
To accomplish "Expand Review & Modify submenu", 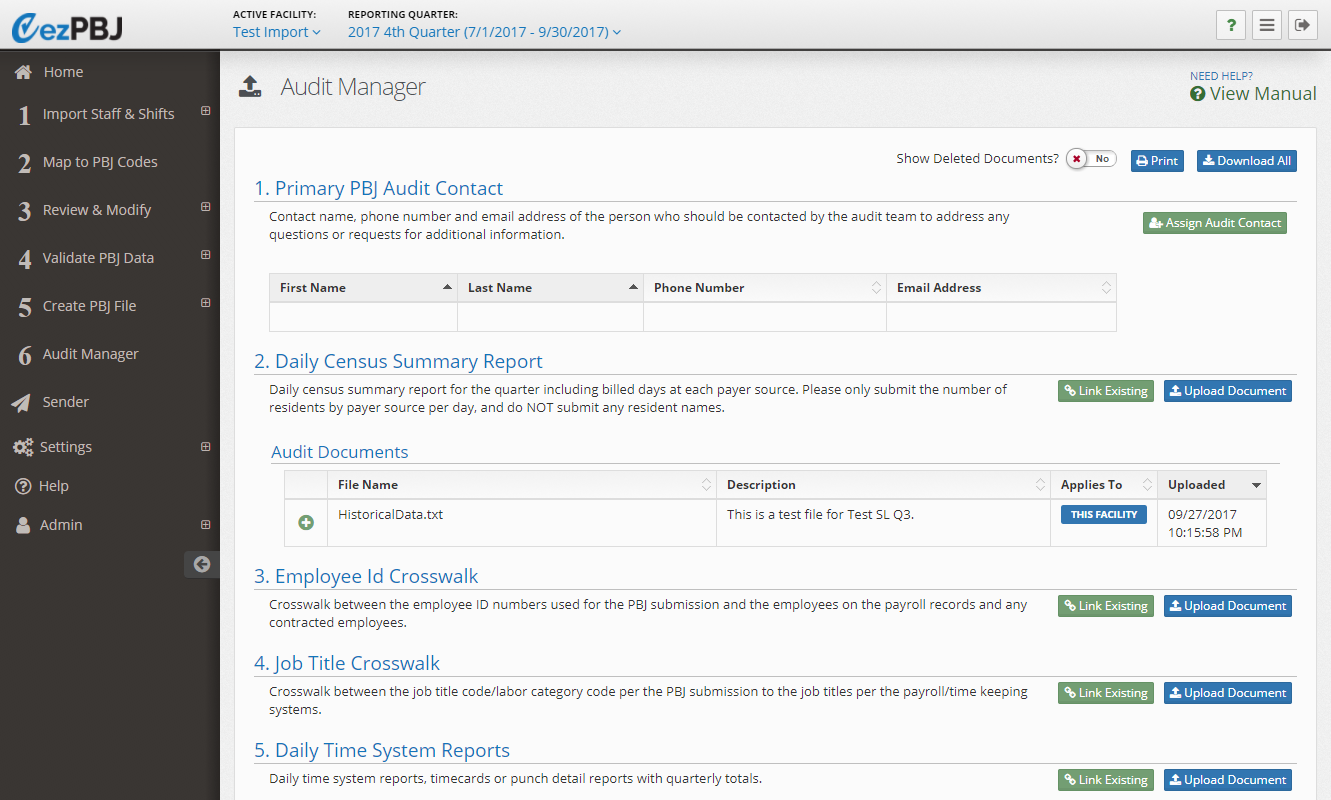I will (x=205, y=207).
